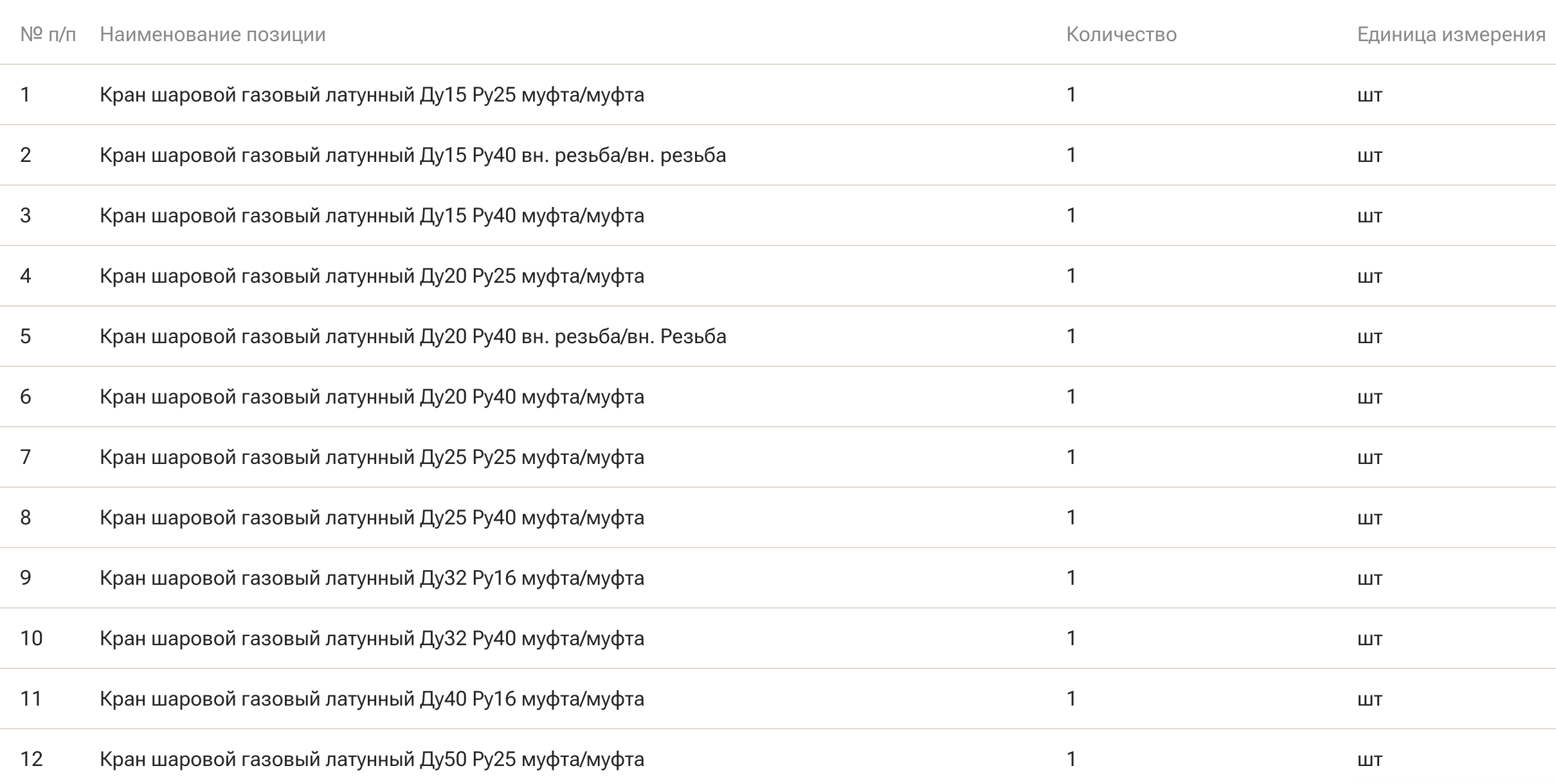Click the «Количество» column header
This screenshot has width=1556, height=784.
click(1121, 34)
